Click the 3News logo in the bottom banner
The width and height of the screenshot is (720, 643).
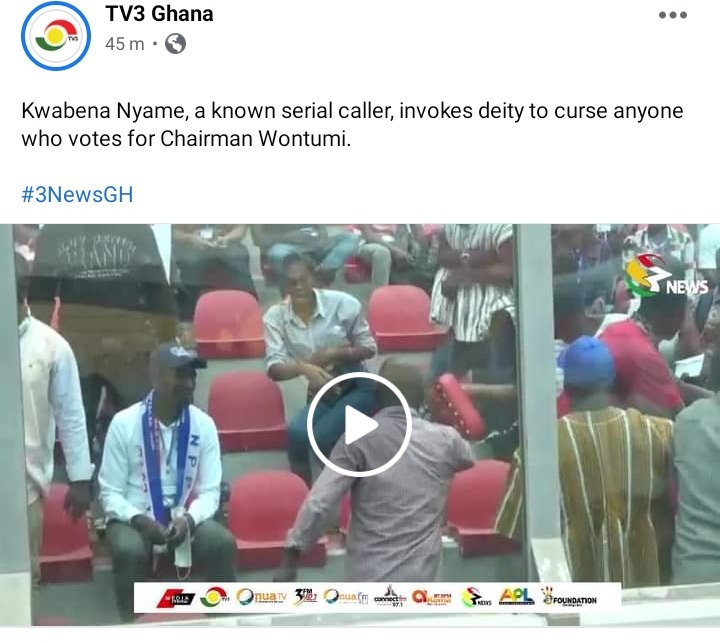click(476, 597)
